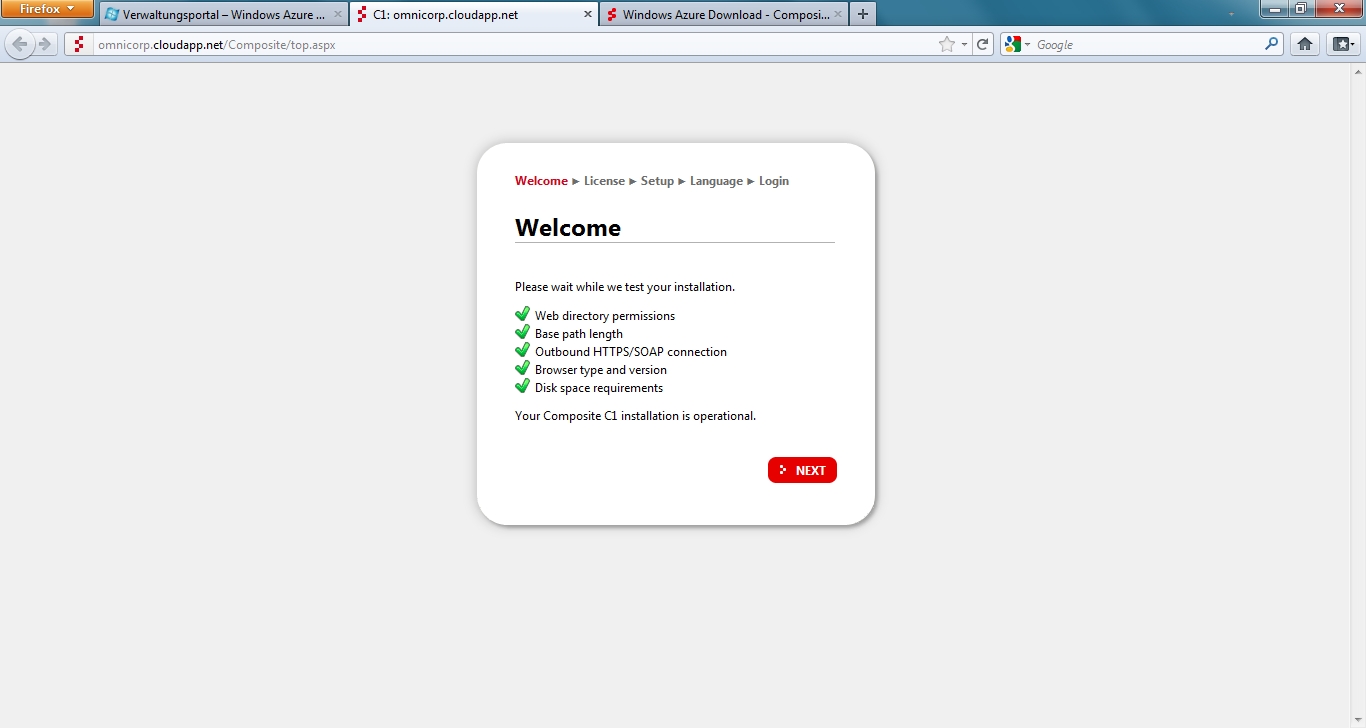Open the Firefox application menu
This screenshot has height=728, width=1366.
47,9
